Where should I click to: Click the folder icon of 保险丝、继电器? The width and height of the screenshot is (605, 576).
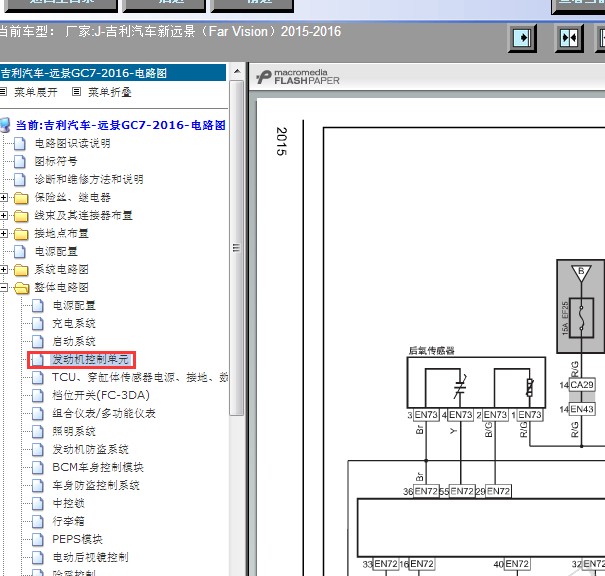(21, 198)
